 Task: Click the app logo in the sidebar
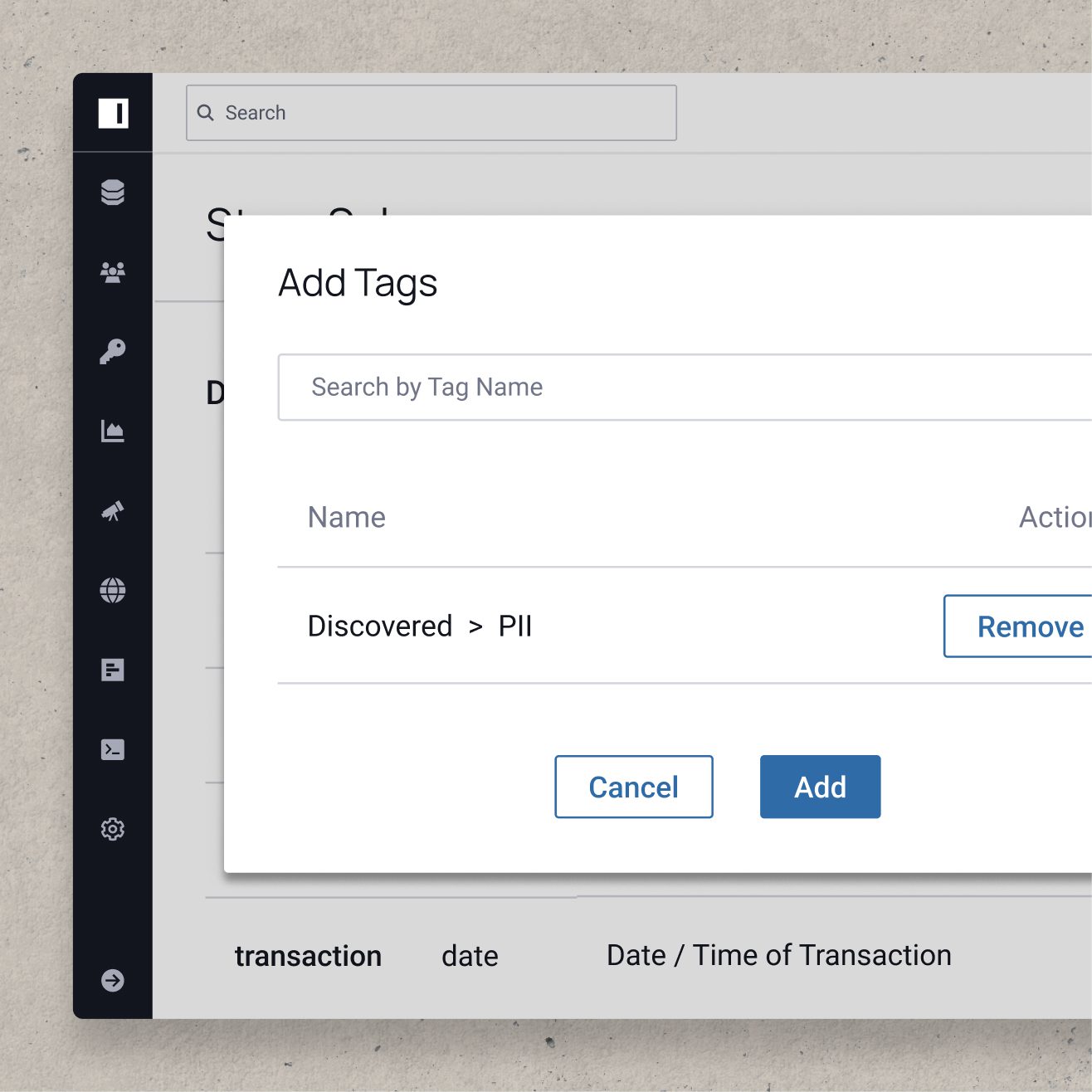113,113
